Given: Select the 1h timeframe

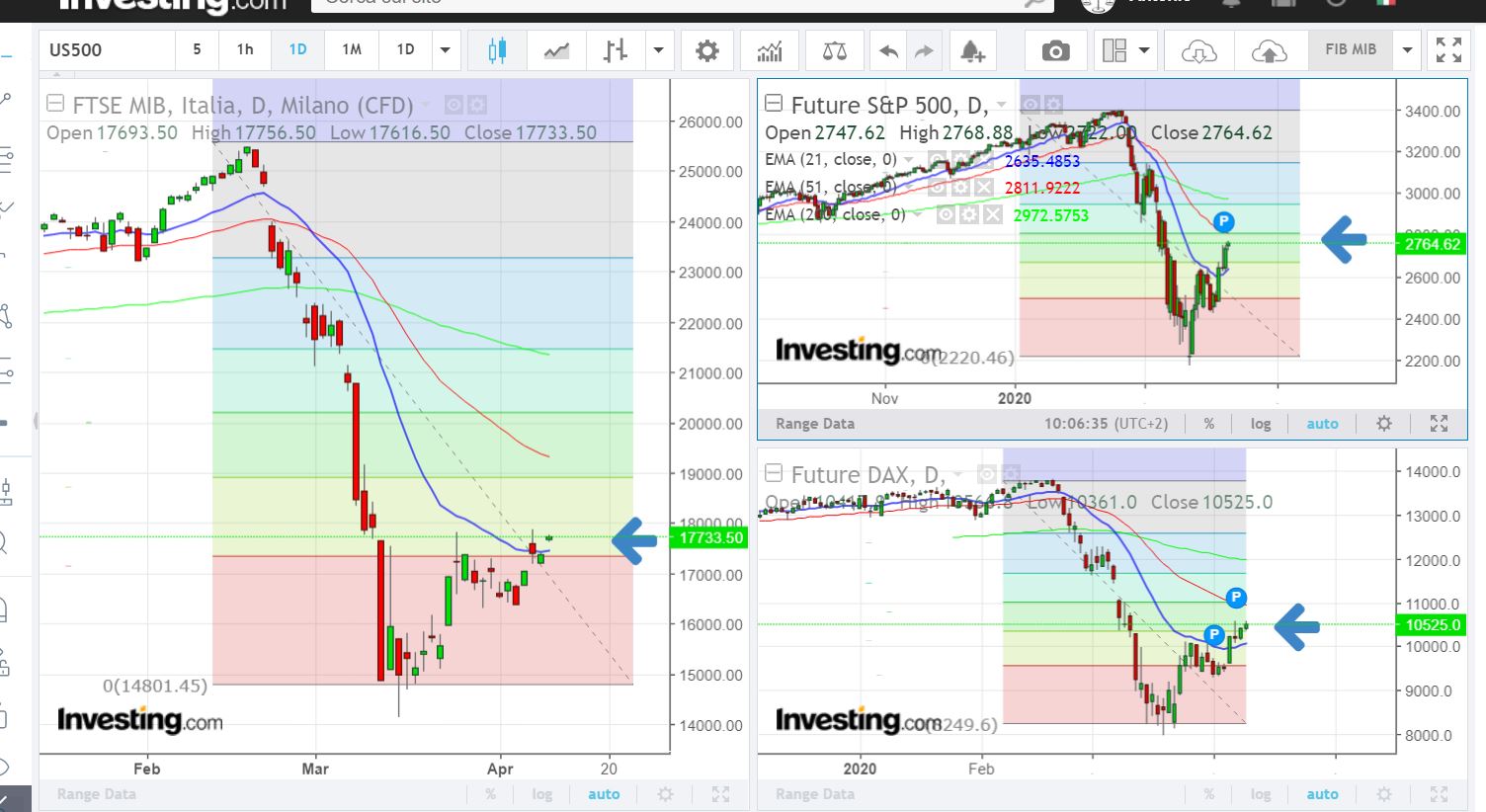Looking at the screenshot, I should (x=245, y=50).
